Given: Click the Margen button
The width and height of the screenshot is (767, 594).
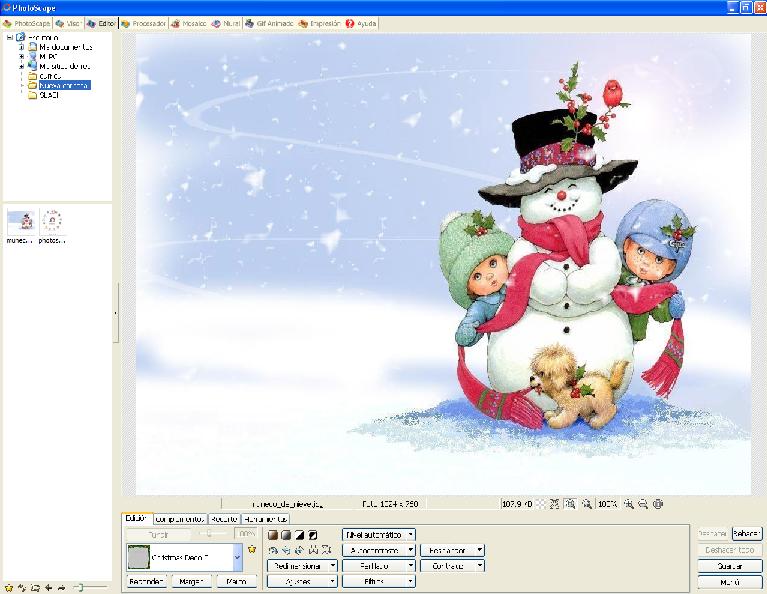Looking at the screenshot, I should coord(190,581).
